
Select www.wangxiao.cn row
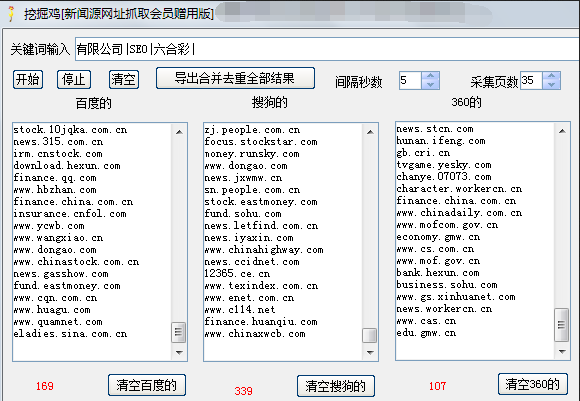click(x=58, y=238)
